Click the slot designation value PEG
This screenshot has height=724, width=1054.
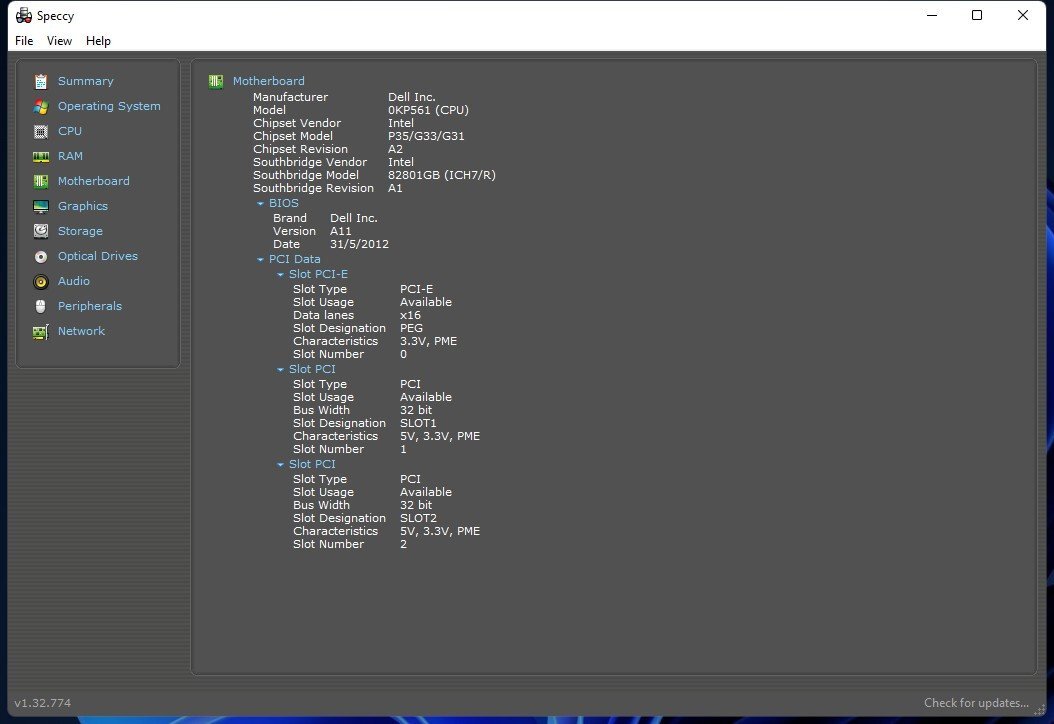[411, 328]
